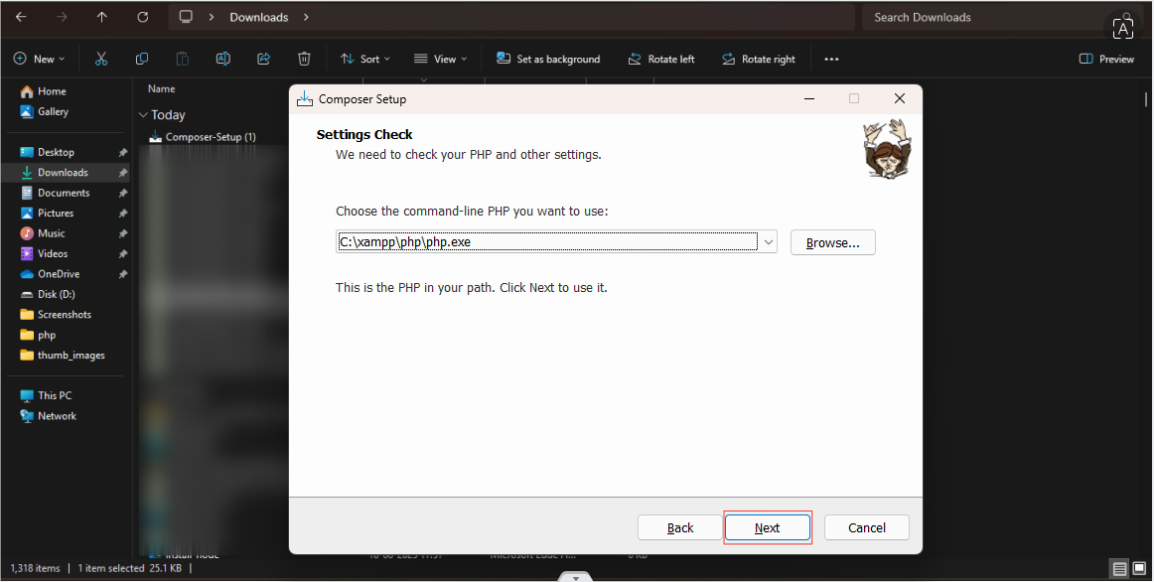Viewport: 1154px width, 582px height.
Task: Open the Videos folder in the sidebar
Action: (x=44, y=253)
